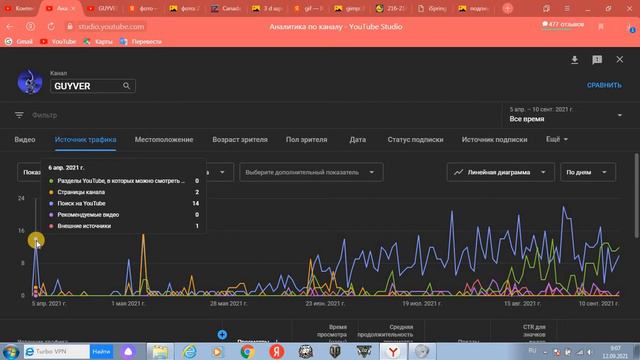Viewport: 640px width, 360px height.
Task: Click the RU language indicator
Action: (x=532, y=351)
